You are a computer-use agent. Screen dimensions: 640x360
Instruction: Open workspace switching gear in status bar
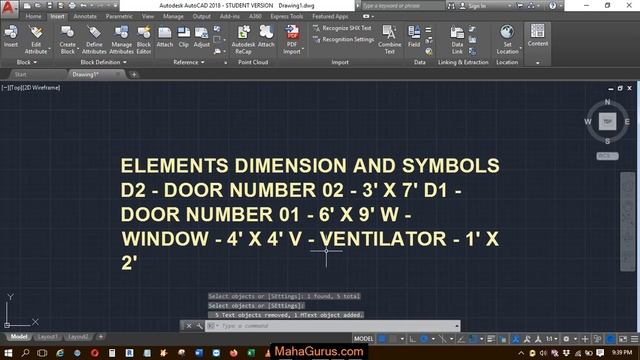(x=566, y=339)
